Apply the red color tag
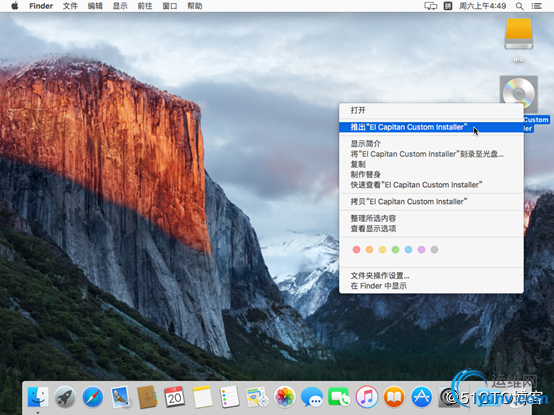 (356, 250)
